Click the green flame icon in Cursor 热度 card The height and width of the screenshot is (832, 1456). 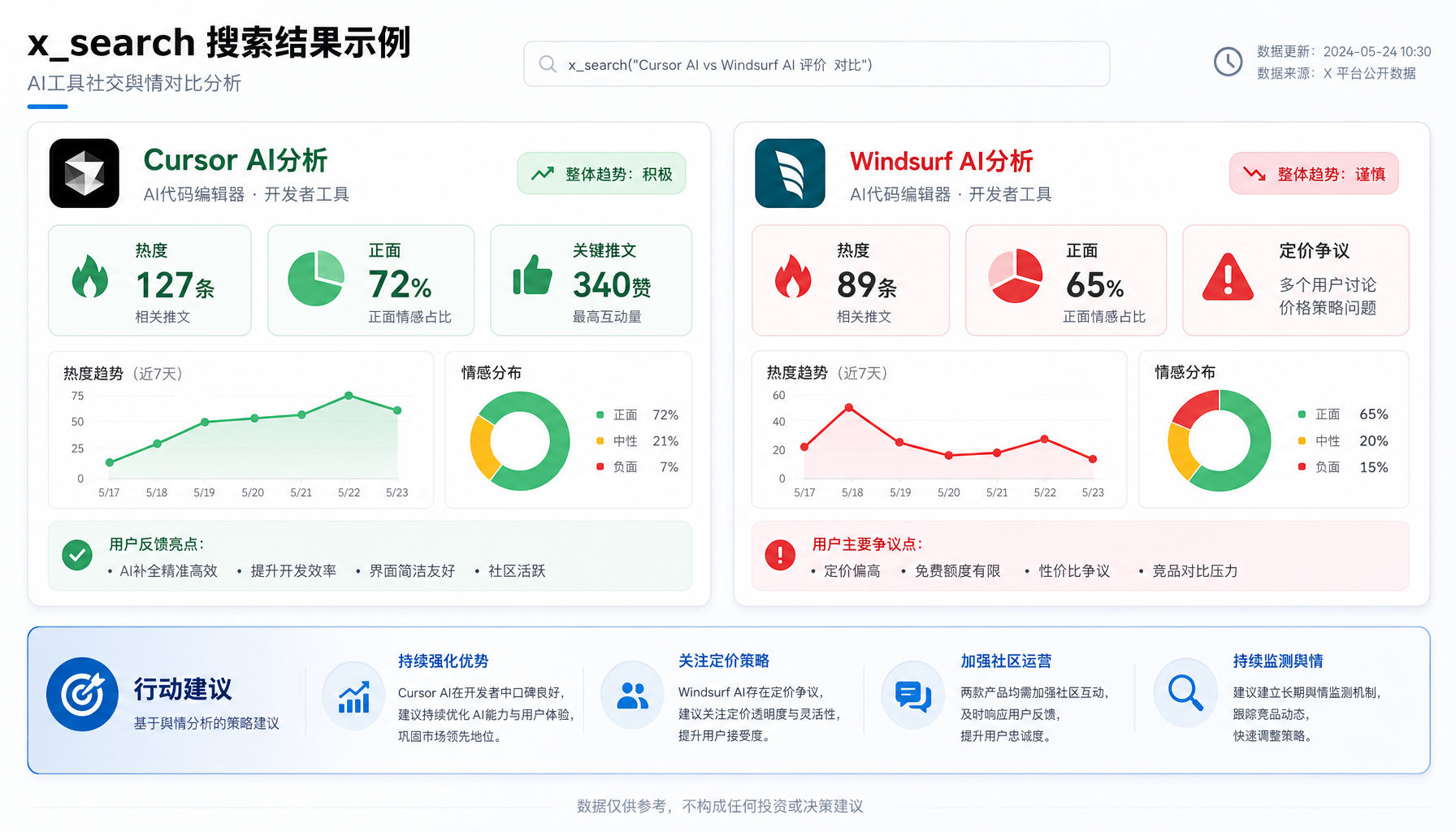(90, 277)
